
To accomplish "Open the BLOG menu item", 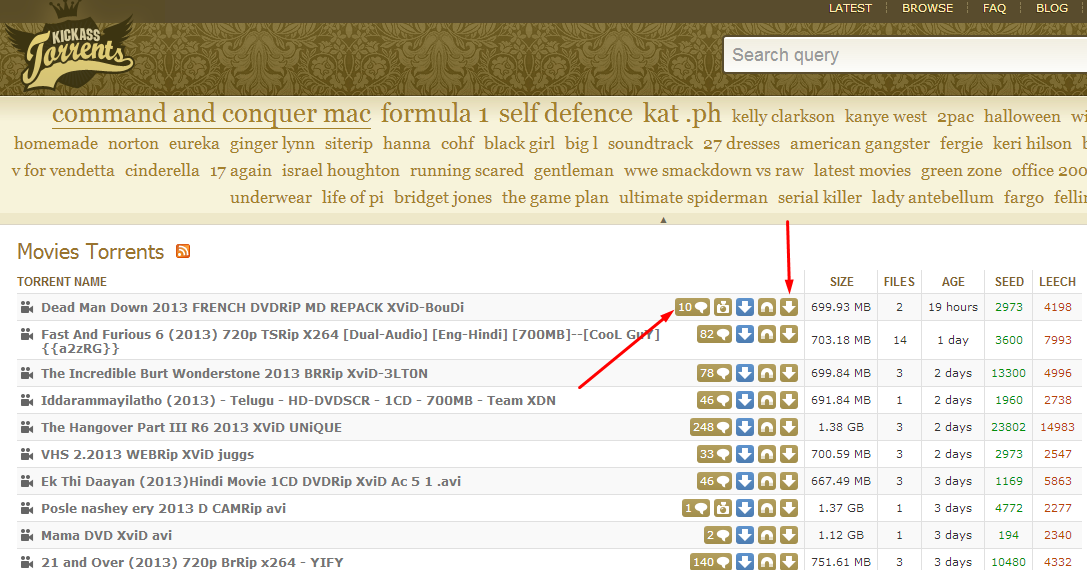I will [x=1052, y=8].
